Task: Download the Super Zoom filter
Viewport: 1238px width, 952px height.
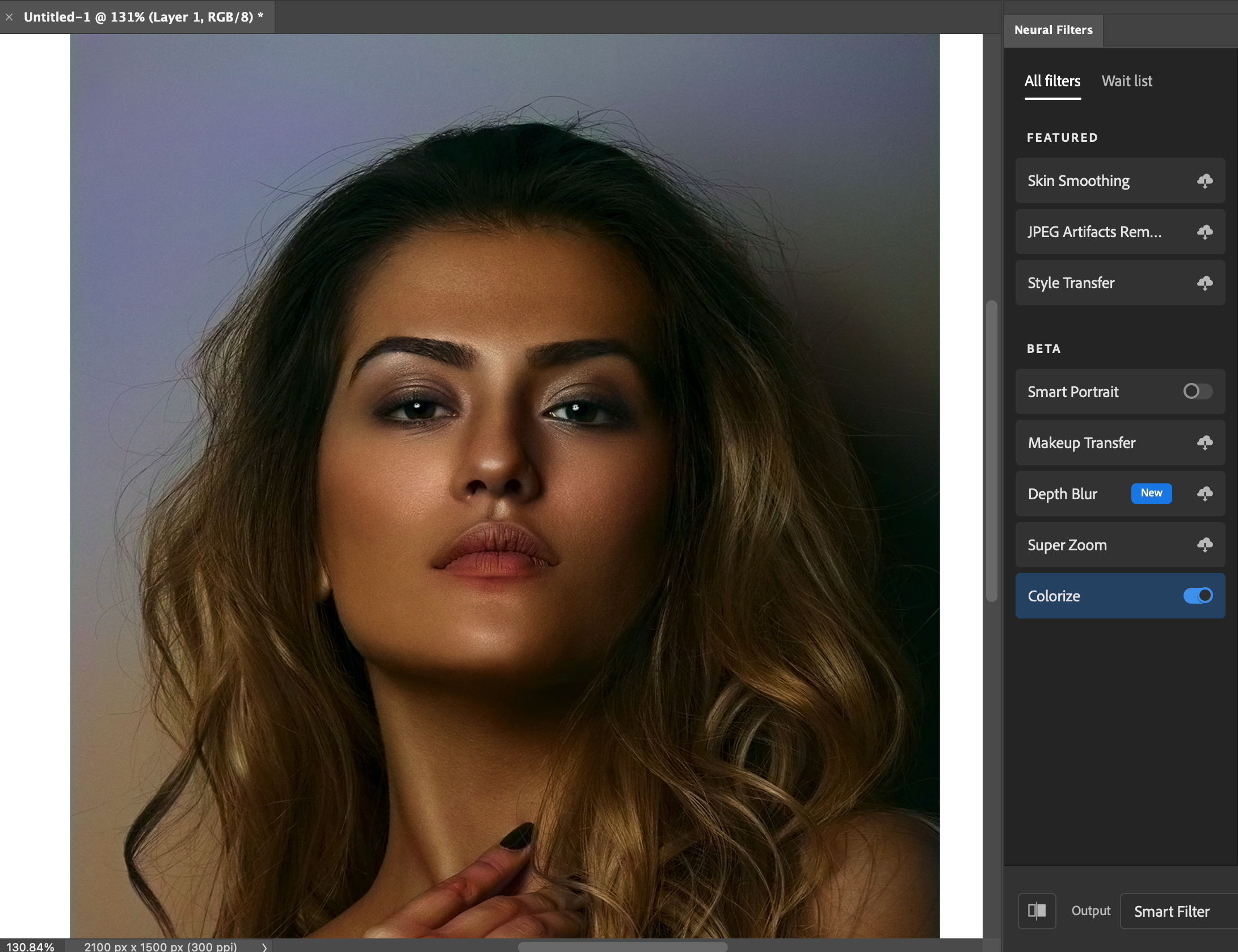Action: coord(1205,545)
